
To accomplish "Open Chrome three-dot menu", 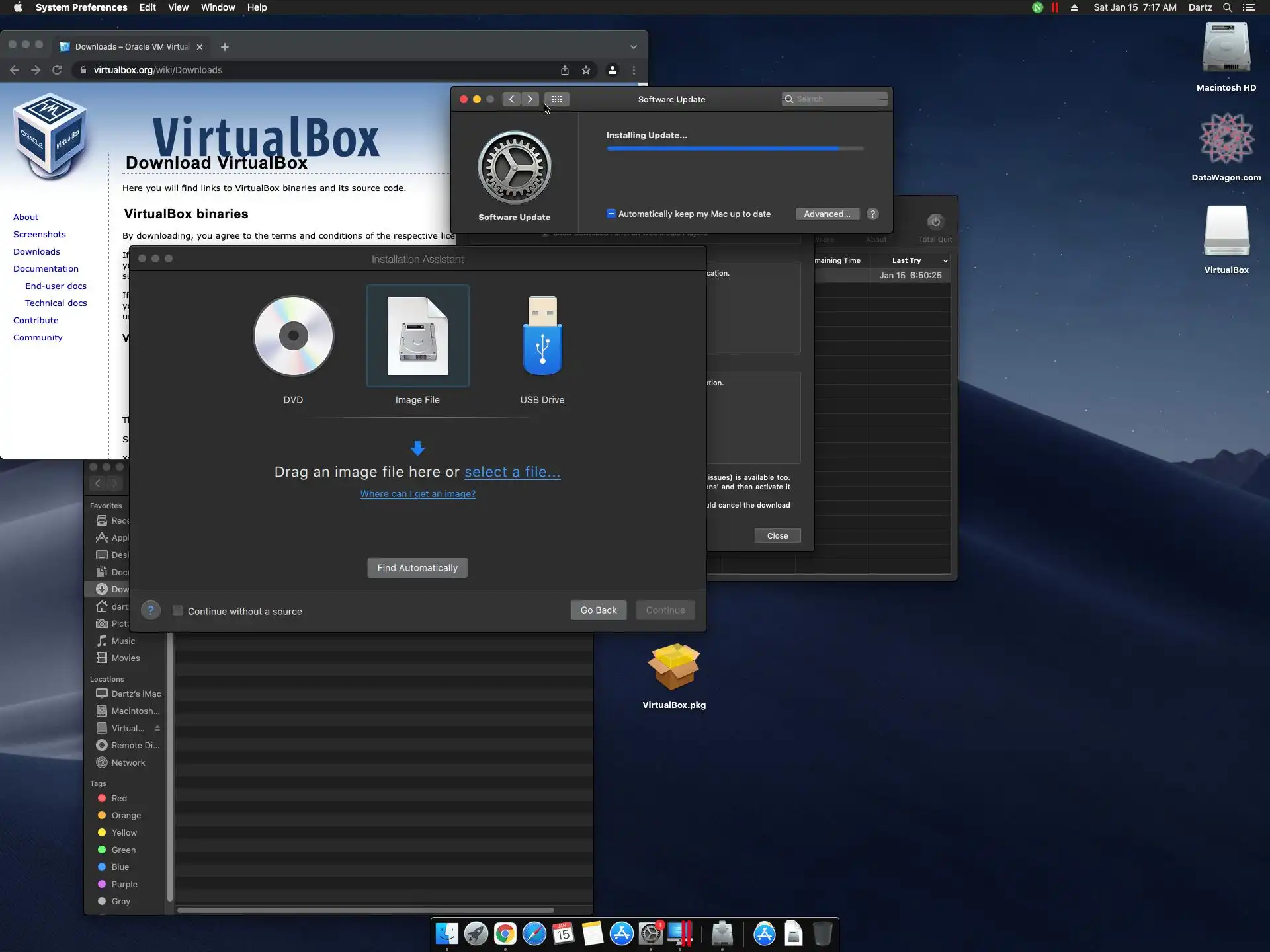I will [634, 70].
